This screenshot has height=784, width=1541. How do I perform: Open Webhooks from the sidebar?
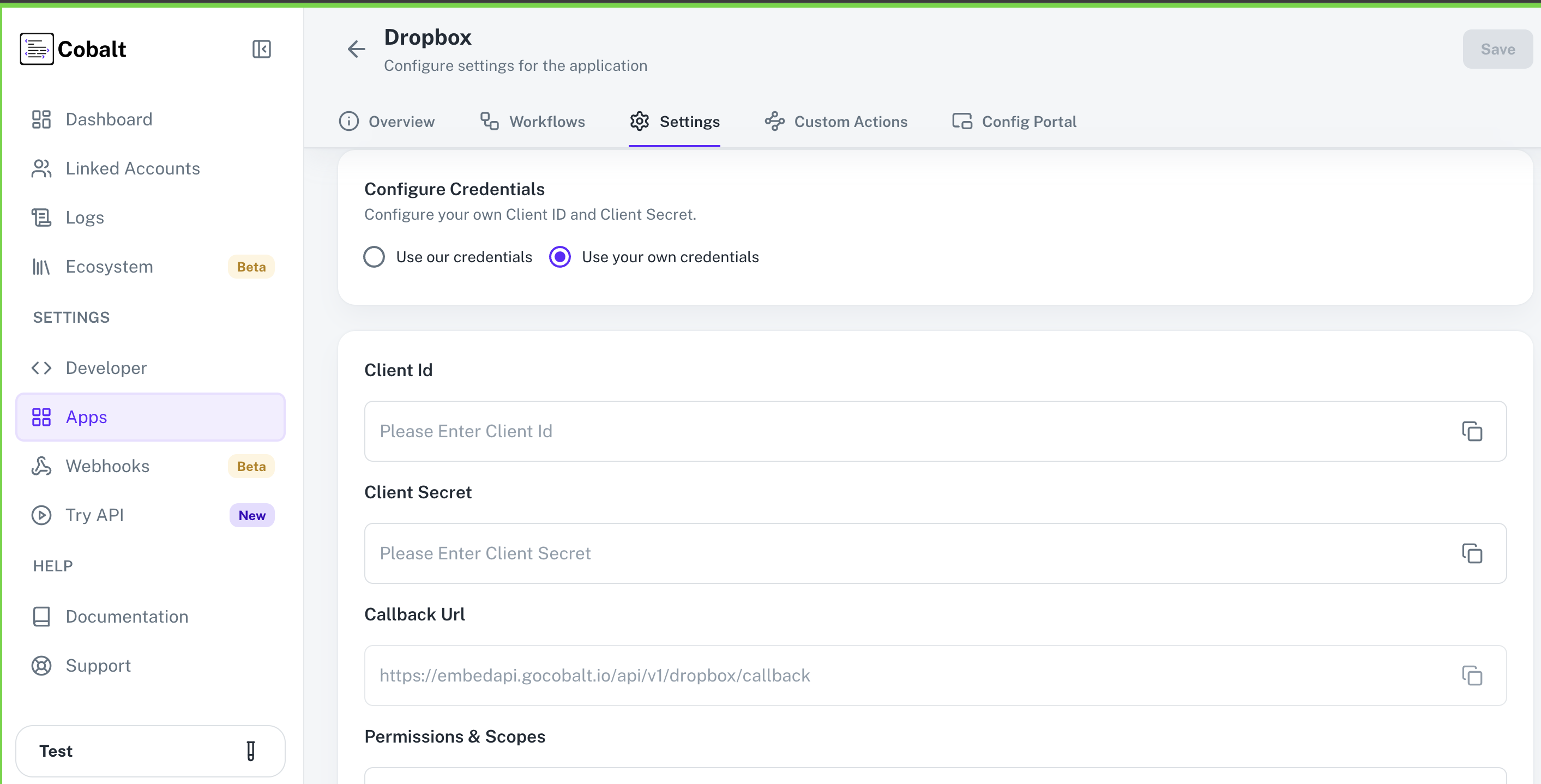(107, 466)
